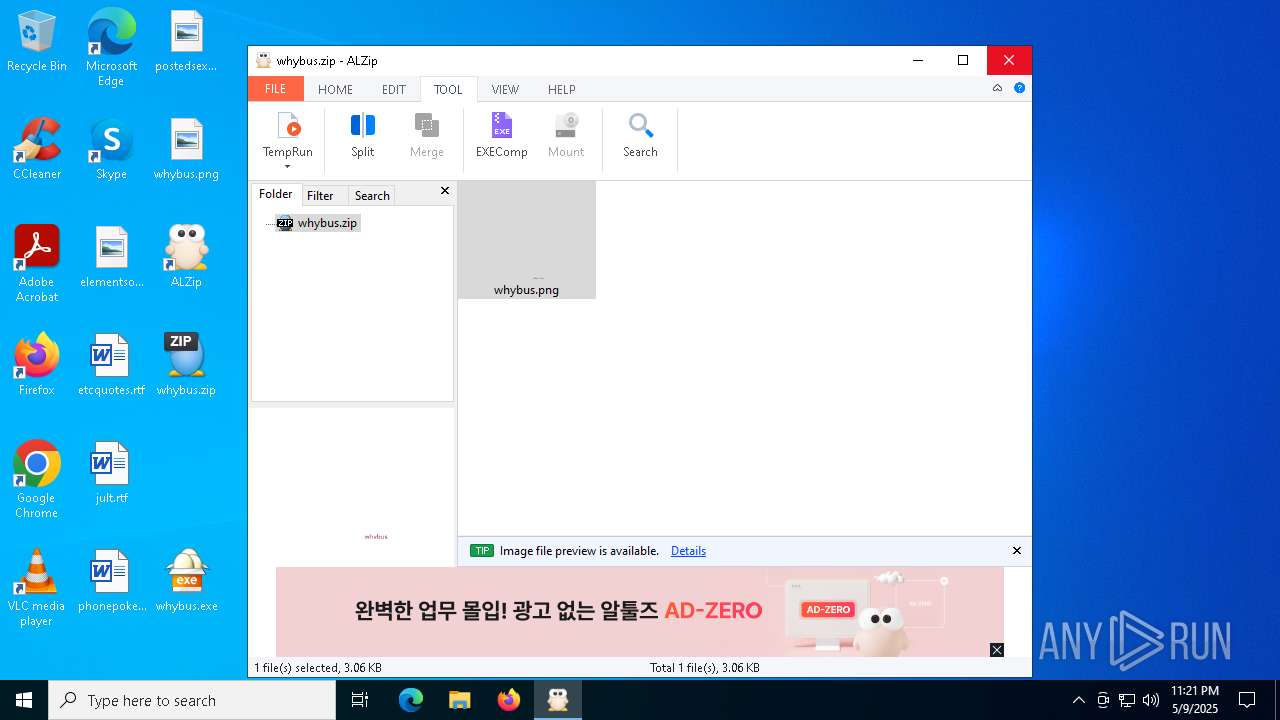Open Edge from the taskbar
This screenshot has width=1280, height=720.
click(x=411, y=700)
